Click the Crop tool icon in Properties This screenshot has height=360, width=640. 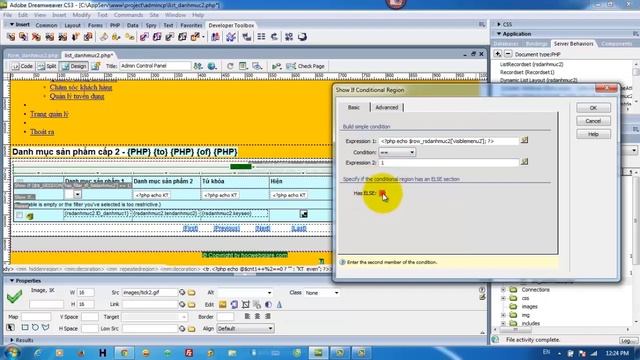pyautogui.click(x=245, y=304)
